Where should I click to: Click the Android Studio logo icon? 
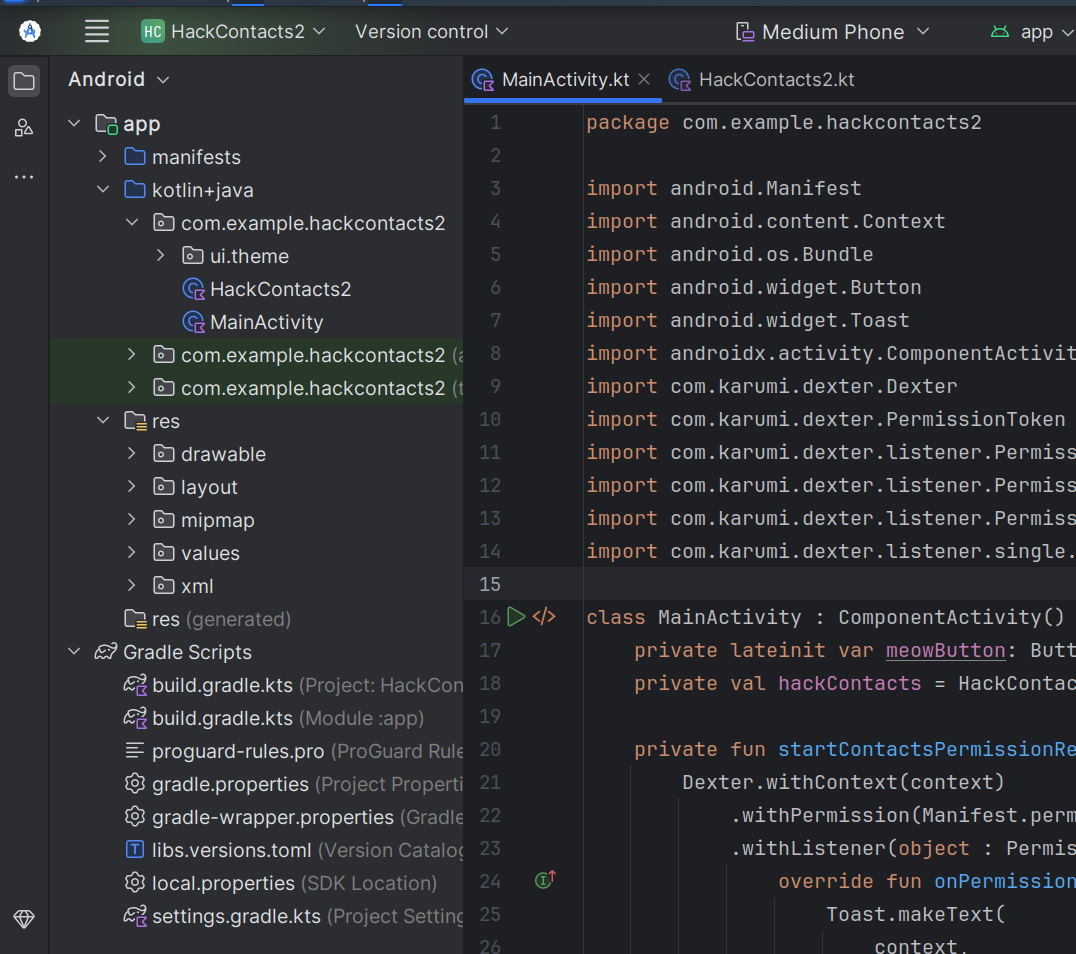pyautogui.click(x=30, y=32)
